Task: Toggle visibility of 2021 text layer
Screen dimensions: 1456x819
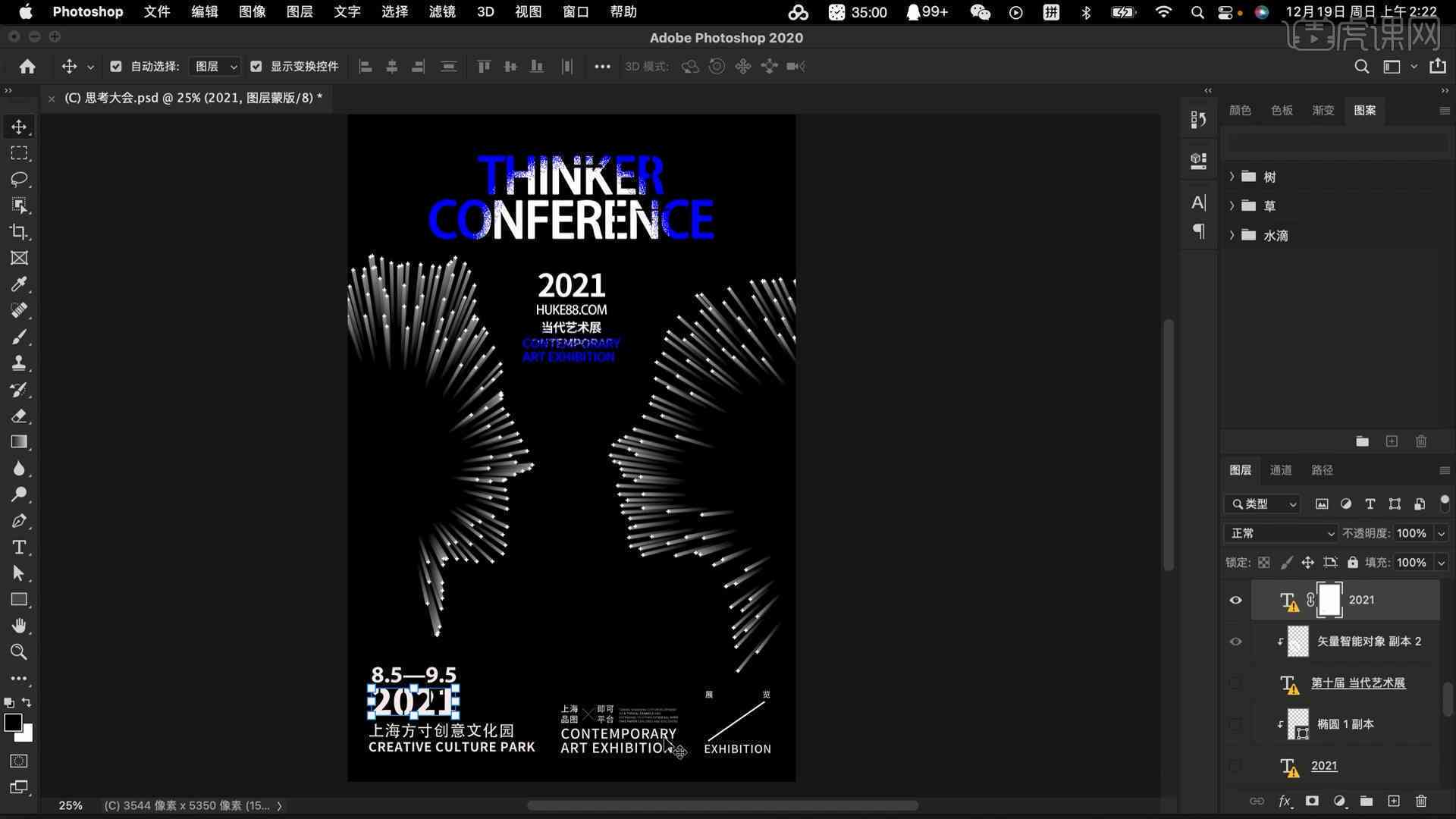Action: (x=1236, y=599)
